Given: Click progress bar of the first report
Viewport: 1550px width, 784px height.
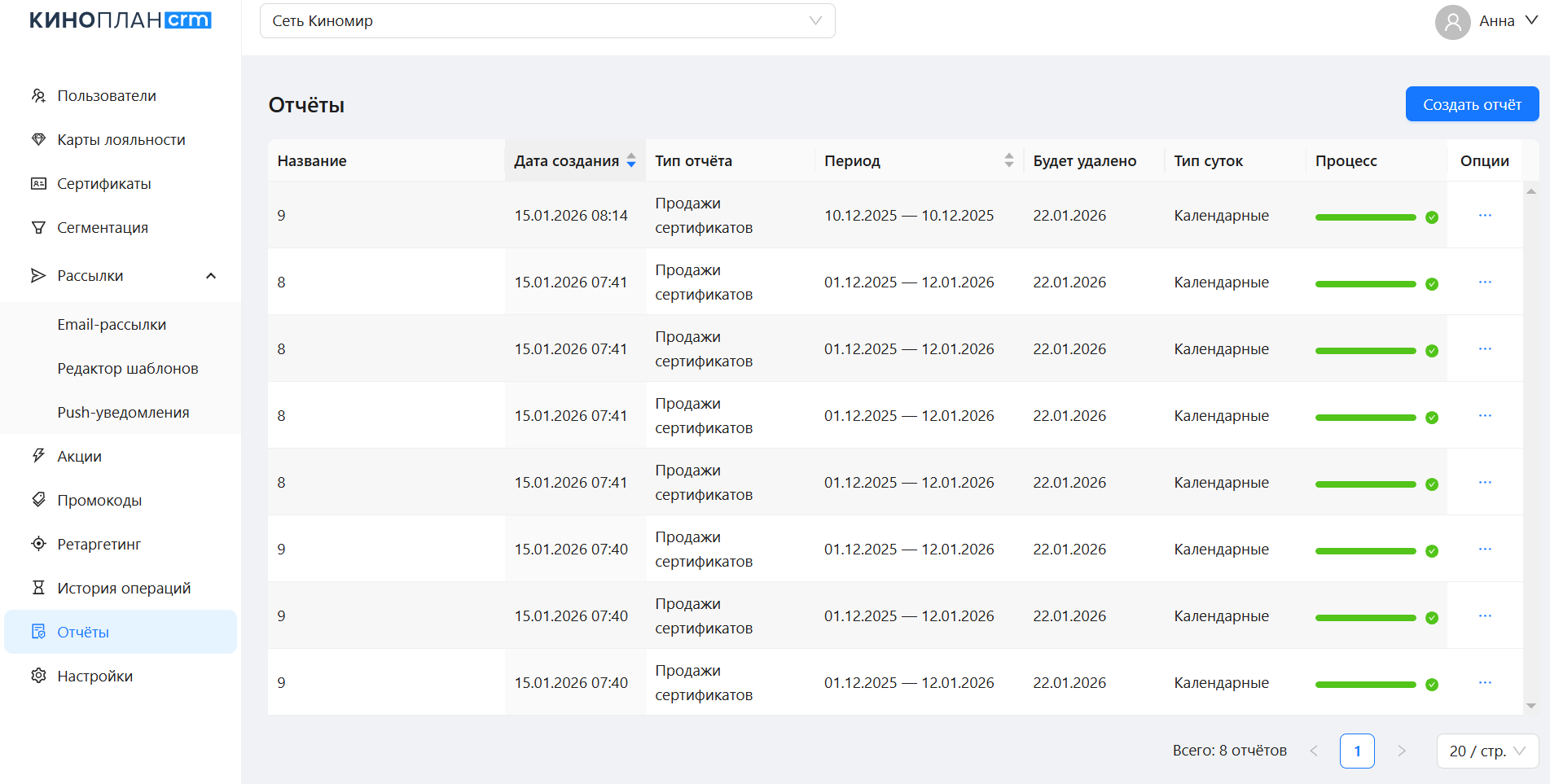Looking at the screenshot, I should [1365, 217].
